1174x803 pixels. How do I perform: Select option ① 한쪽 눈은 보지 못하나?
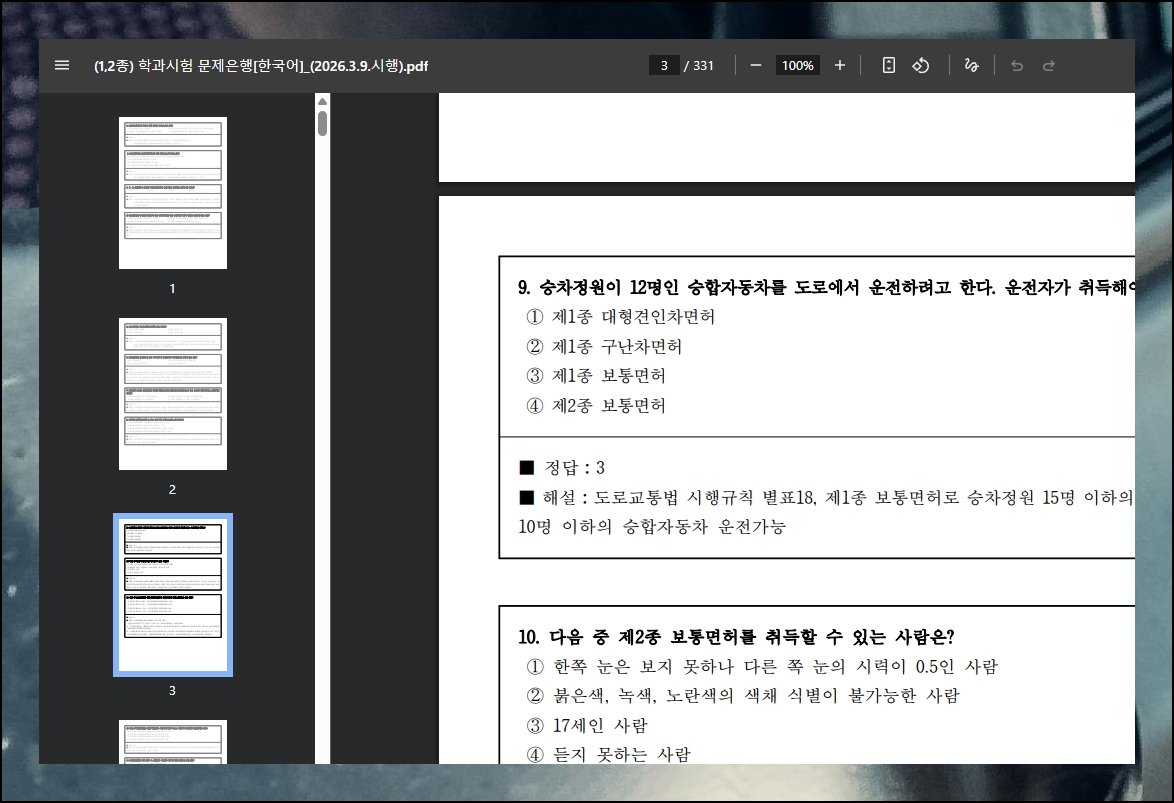[762, 667]
